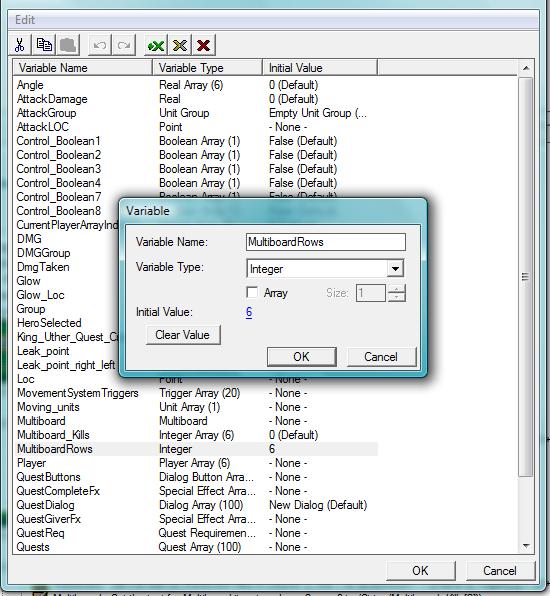Select the QuestButtons variable row
The height and width of the screenshot is (596, 550).
tap(196, 477)
